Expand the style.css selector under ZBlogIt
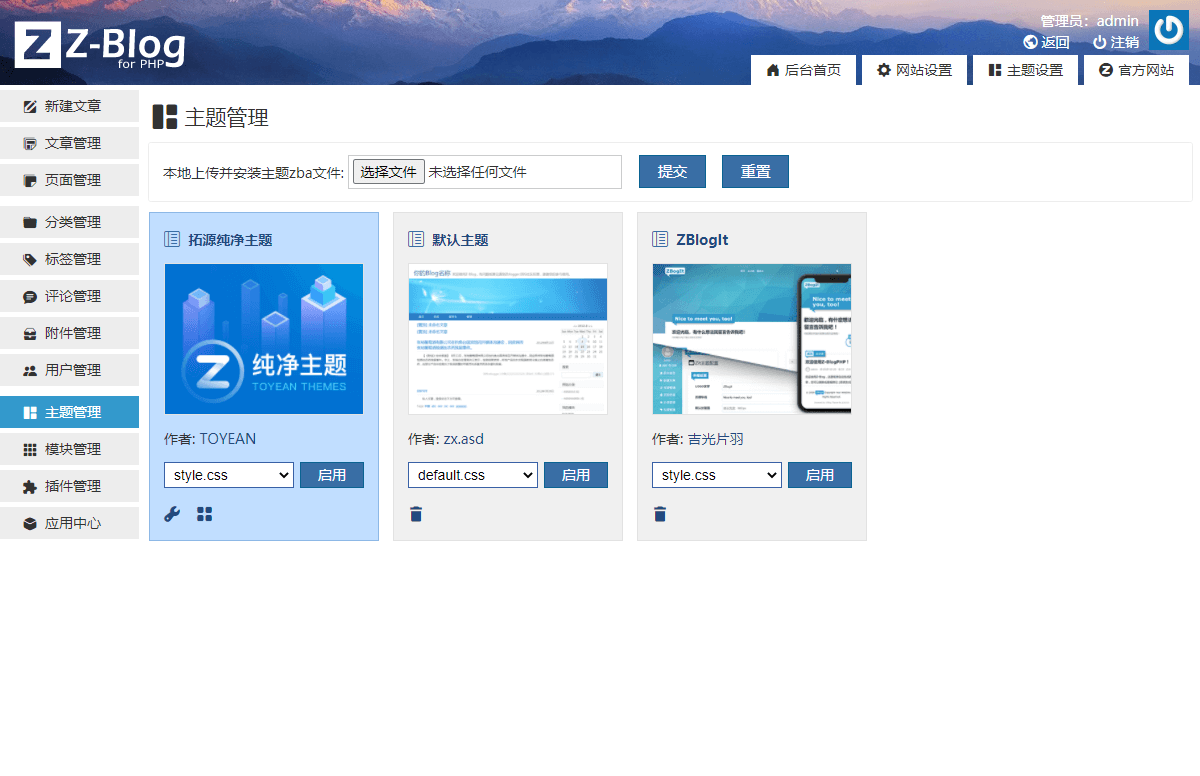The image size is (1200, 776). click(x=716, y=474)
